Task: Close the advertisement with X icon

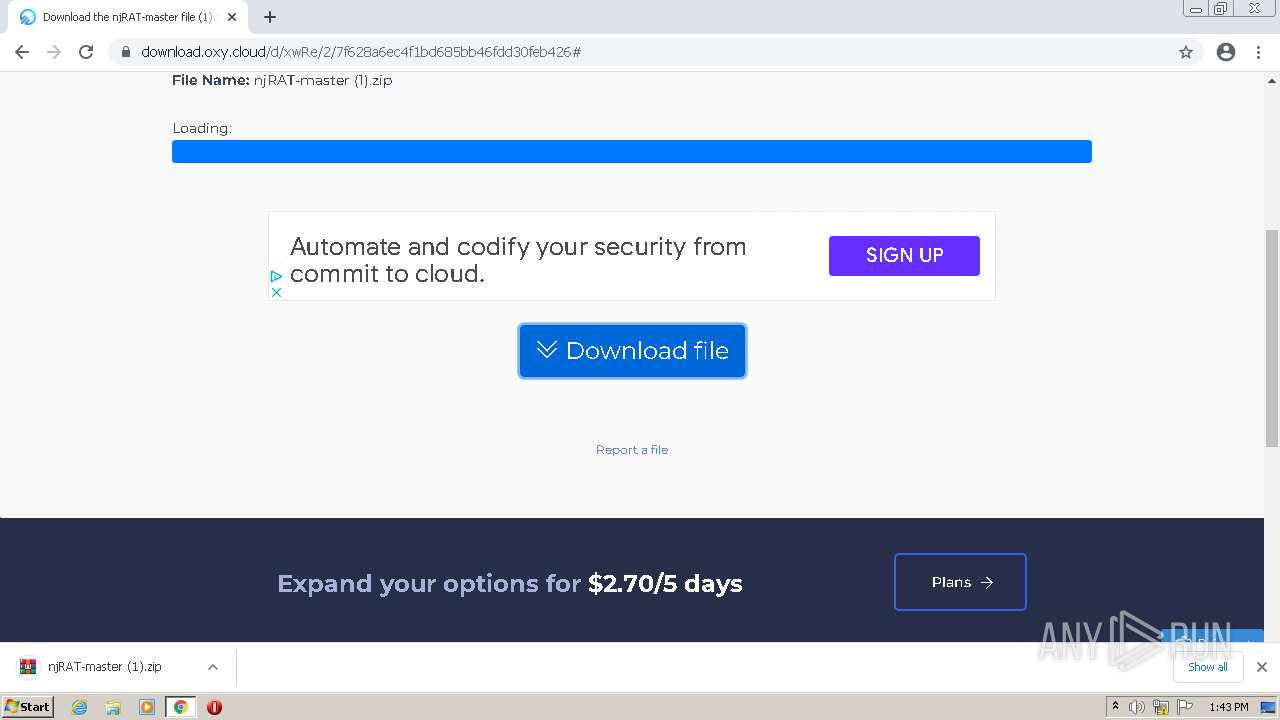Action: tap(277, 292)
